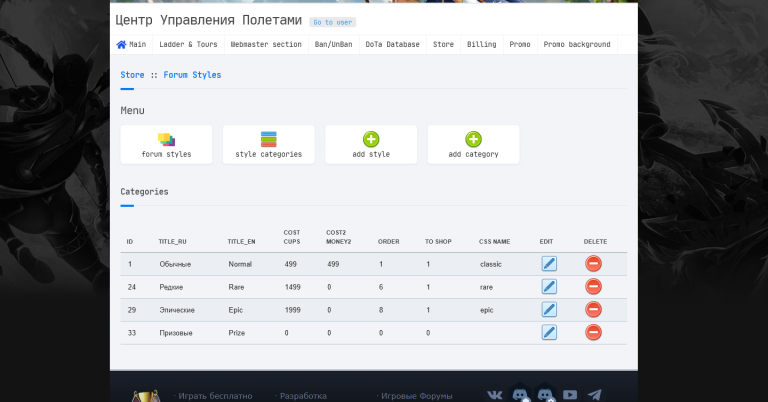Click the add category plus icon
The height and width of the screenshot is (402, 768).
pos(473,140)
